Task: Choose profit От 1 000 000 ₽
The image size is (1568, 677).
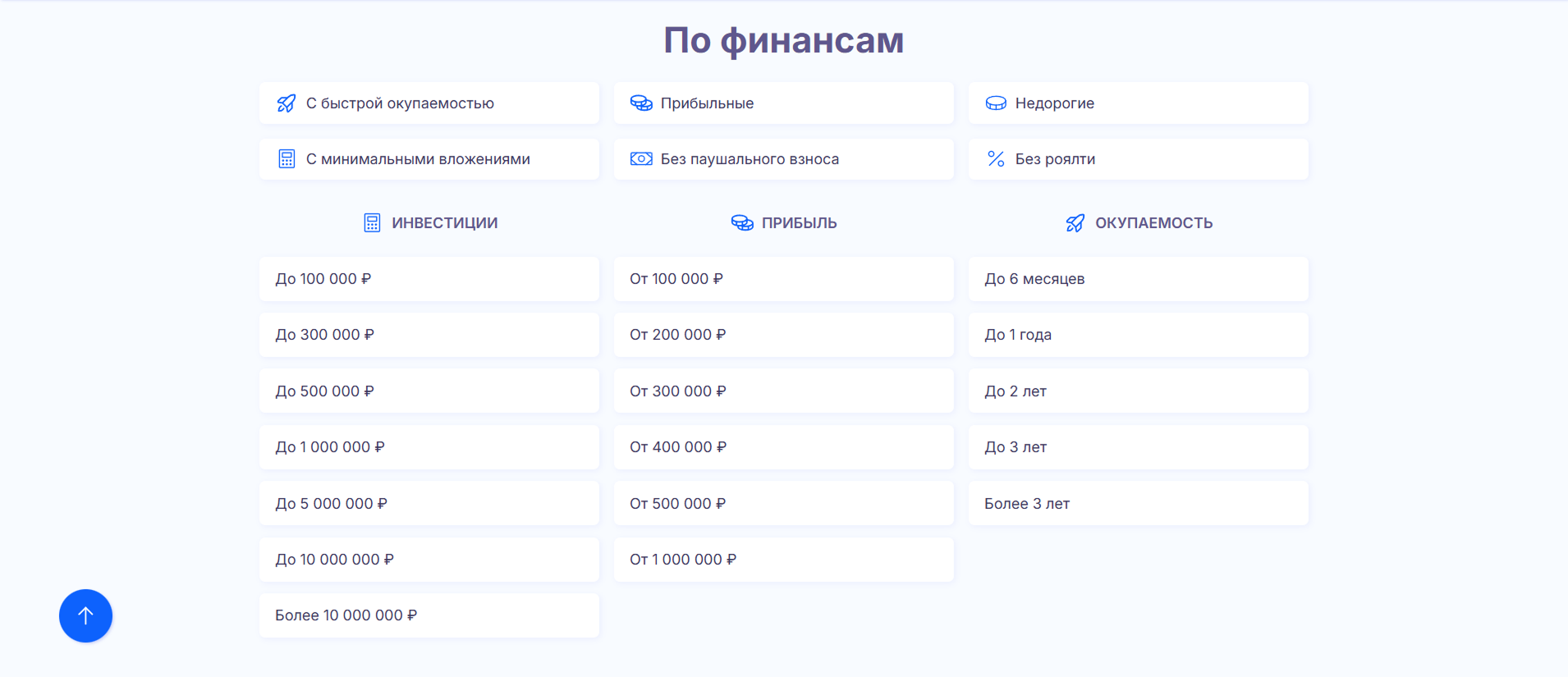Action: (784, 560)
